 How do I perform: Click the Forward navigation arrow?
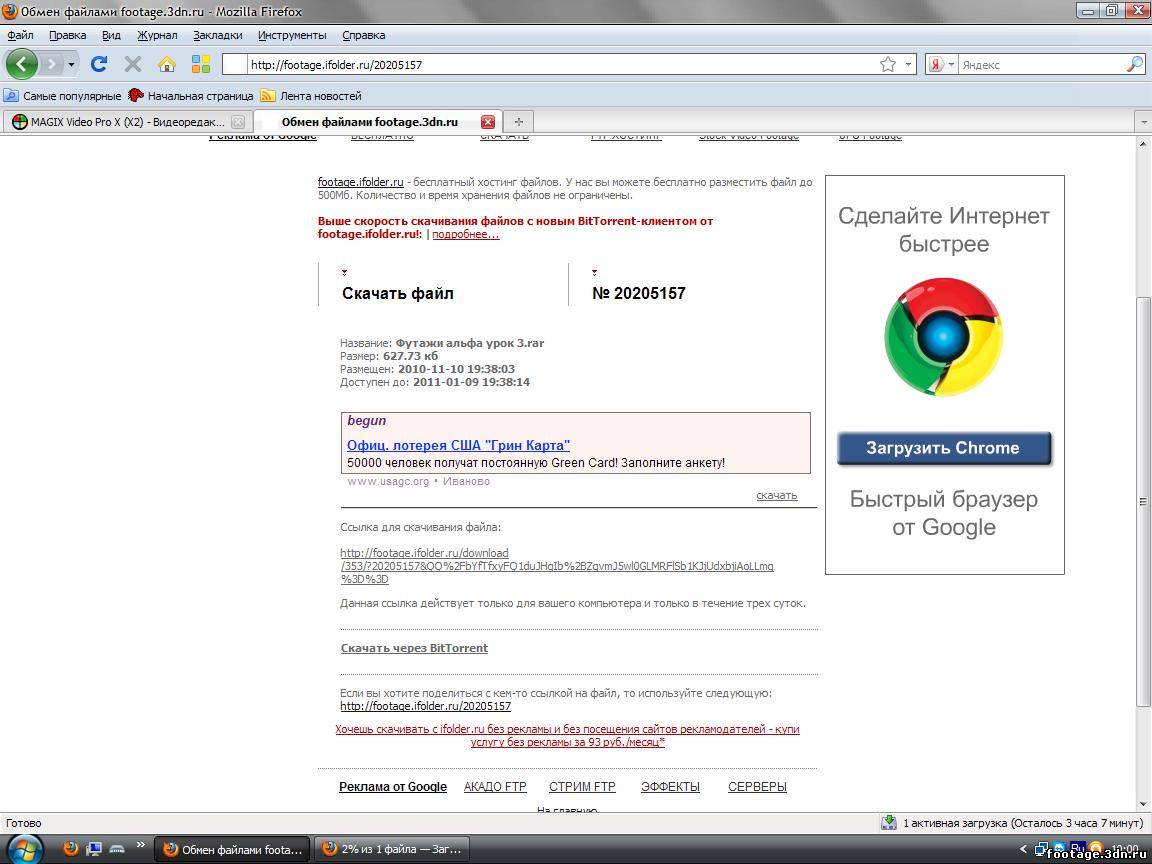[51, 65]
